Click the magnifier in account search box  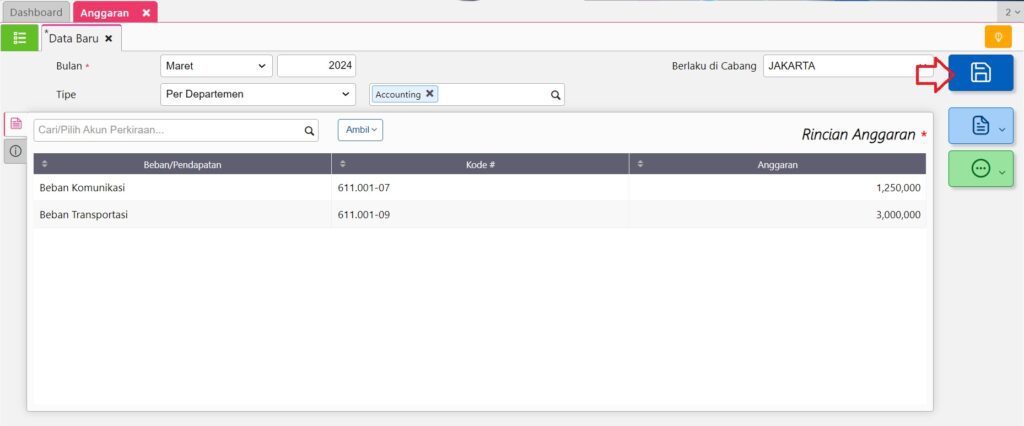point(309,130)
